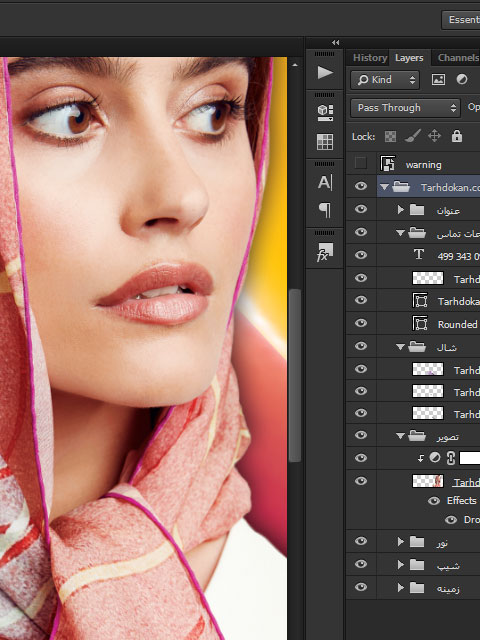This screenshot has height=640, width=480.
Task: Open the 3D panel cube icon
Action: point(325,112)
